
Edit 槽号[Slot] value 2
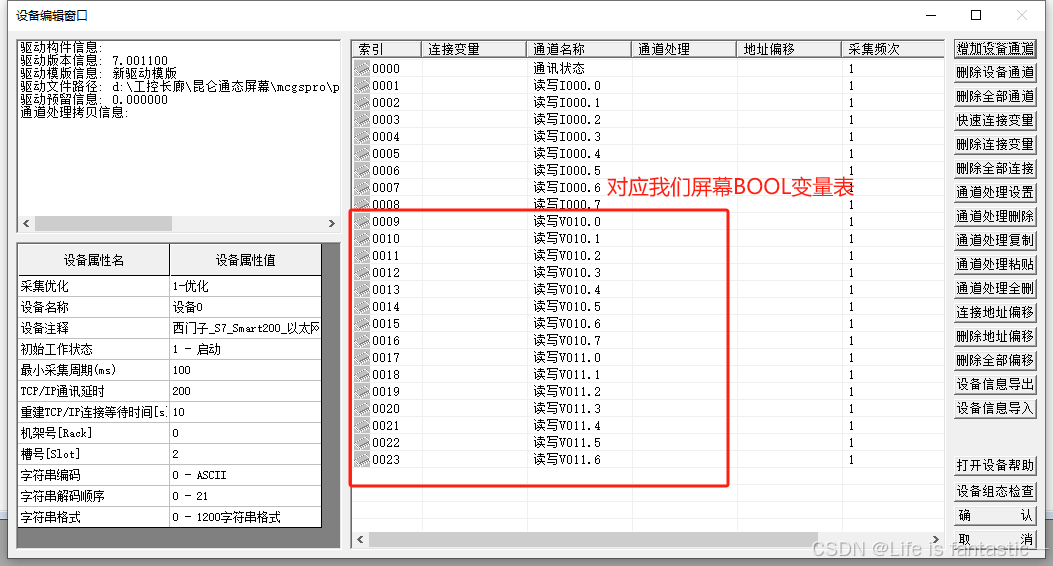point(245,454)
